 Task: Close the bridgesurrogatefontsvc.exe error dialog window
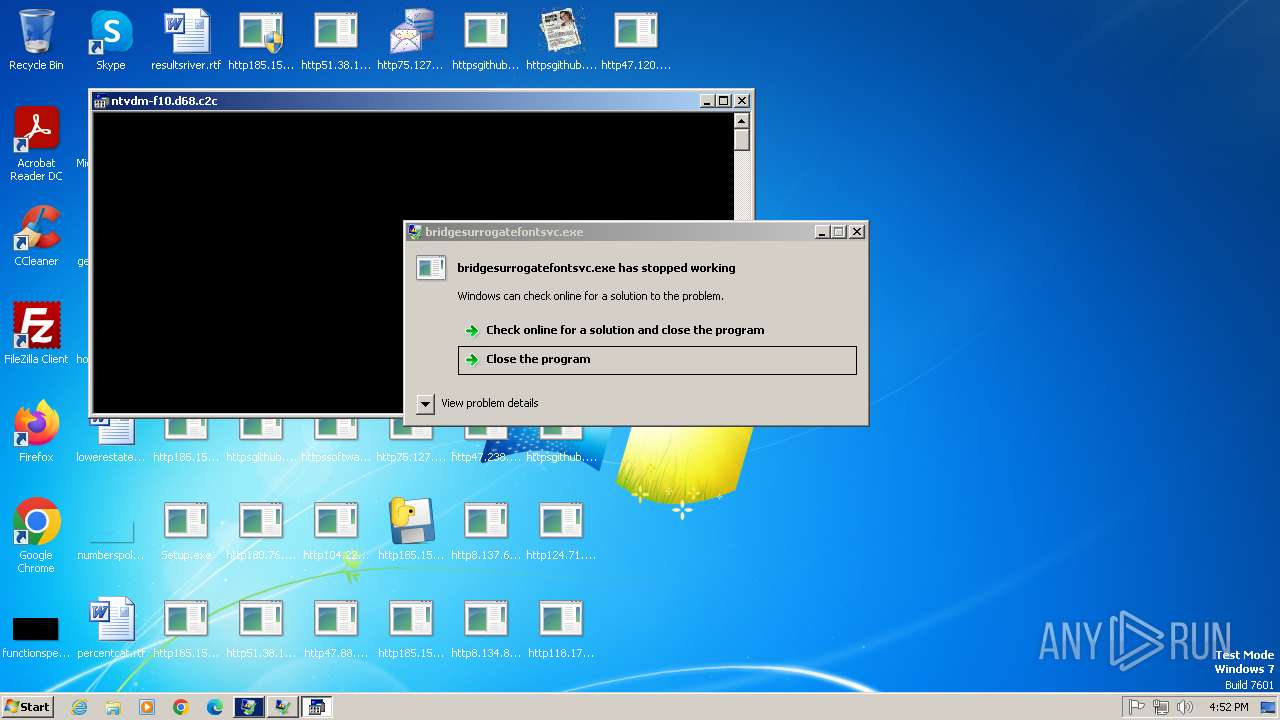[x=857, y=232]
